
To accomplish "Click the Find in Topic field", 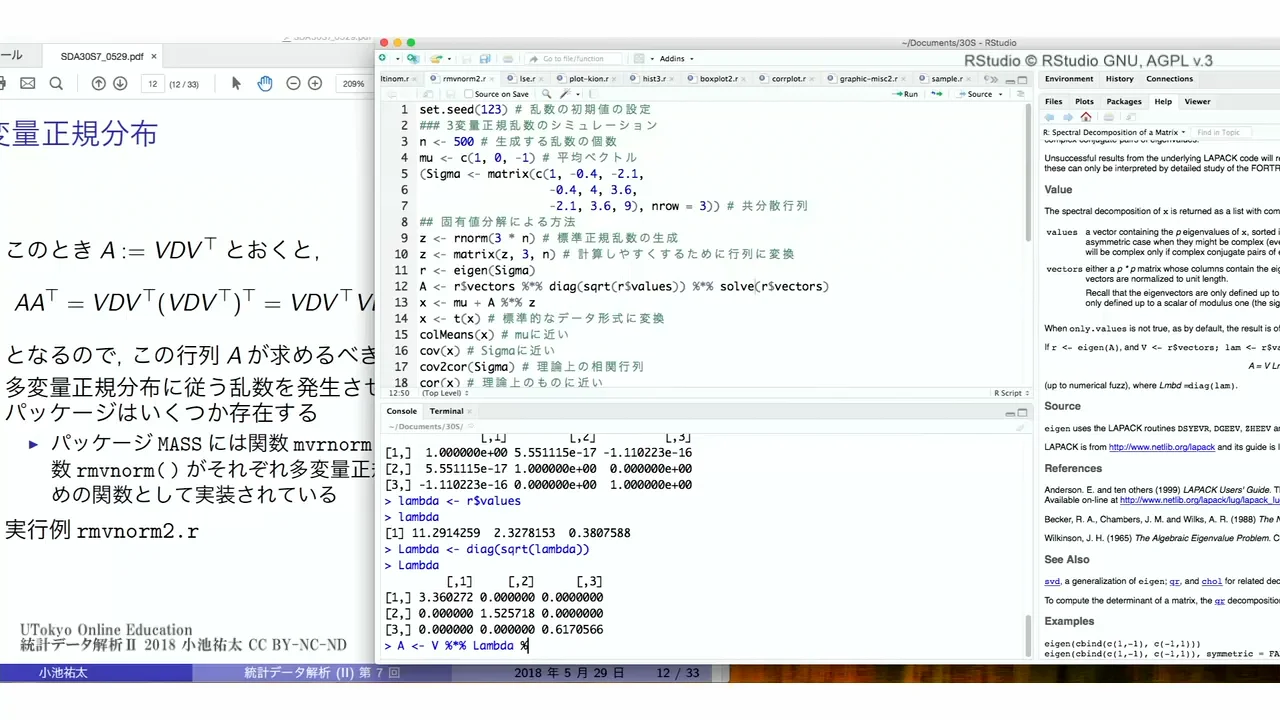I will (1221, 132).
